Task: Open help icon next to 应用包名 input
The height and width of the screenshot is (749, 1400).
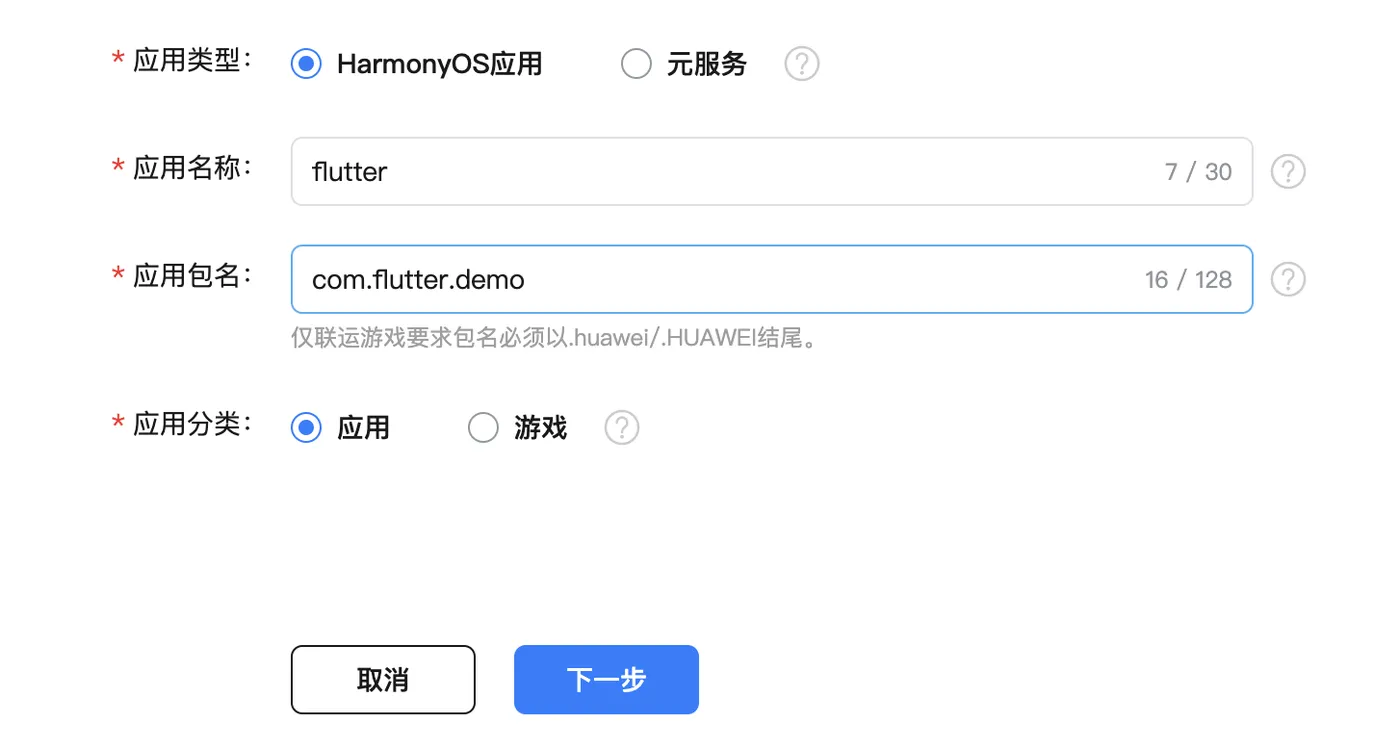Action: click(x=1288, y=279)
